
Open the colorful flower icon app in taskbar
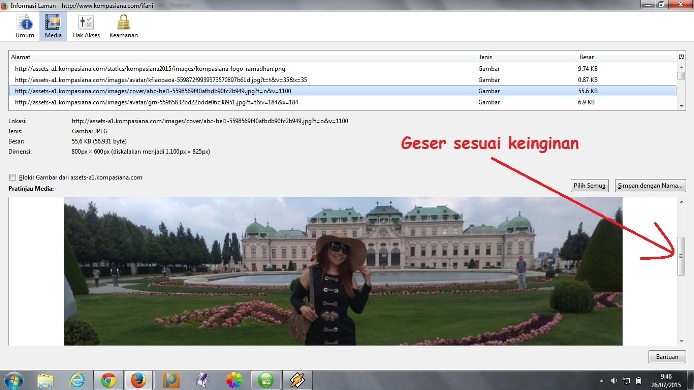click(234, 380)
